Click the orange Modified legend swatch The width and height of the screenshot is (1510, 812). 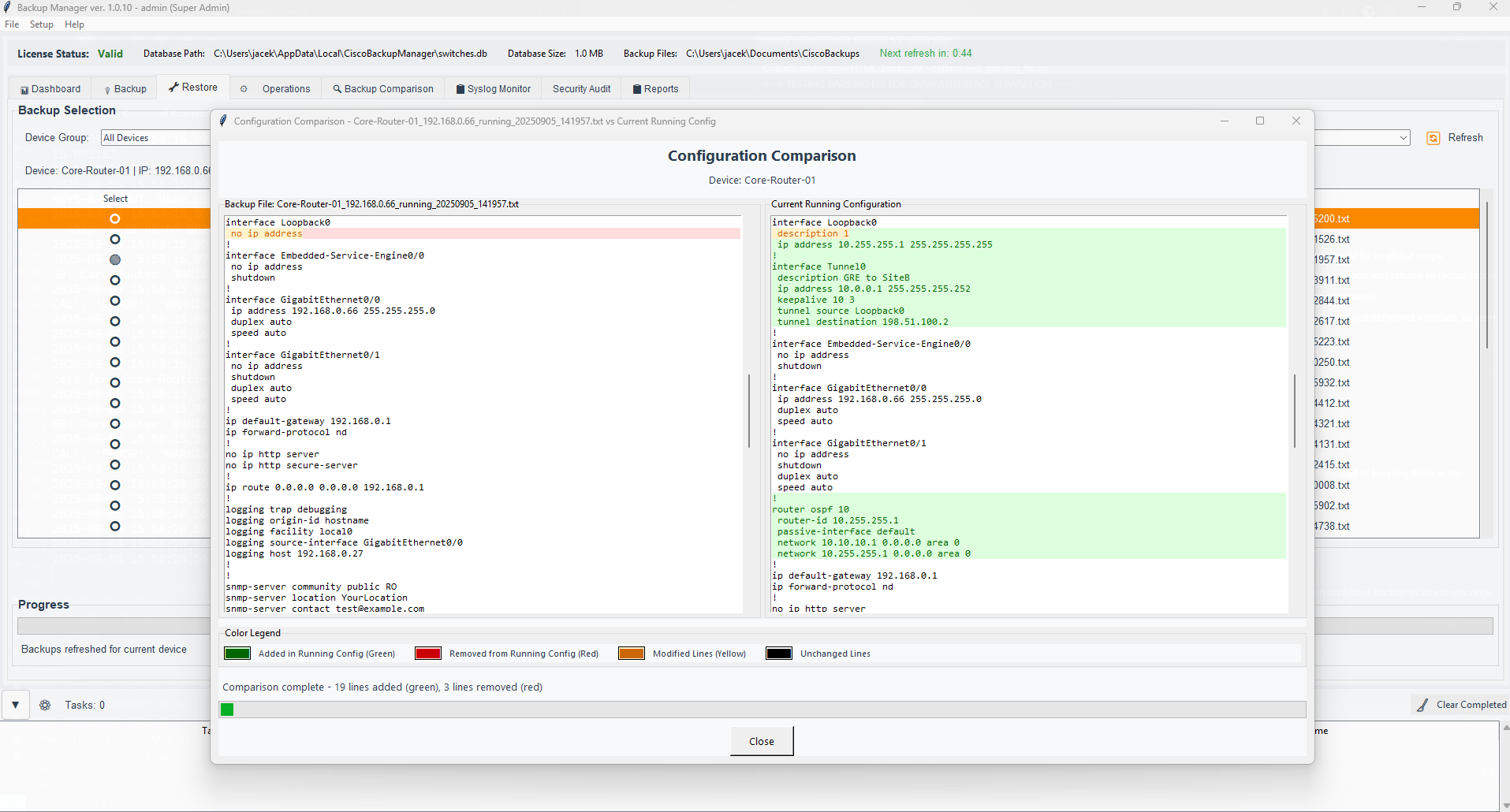click(x=632, y=654)
